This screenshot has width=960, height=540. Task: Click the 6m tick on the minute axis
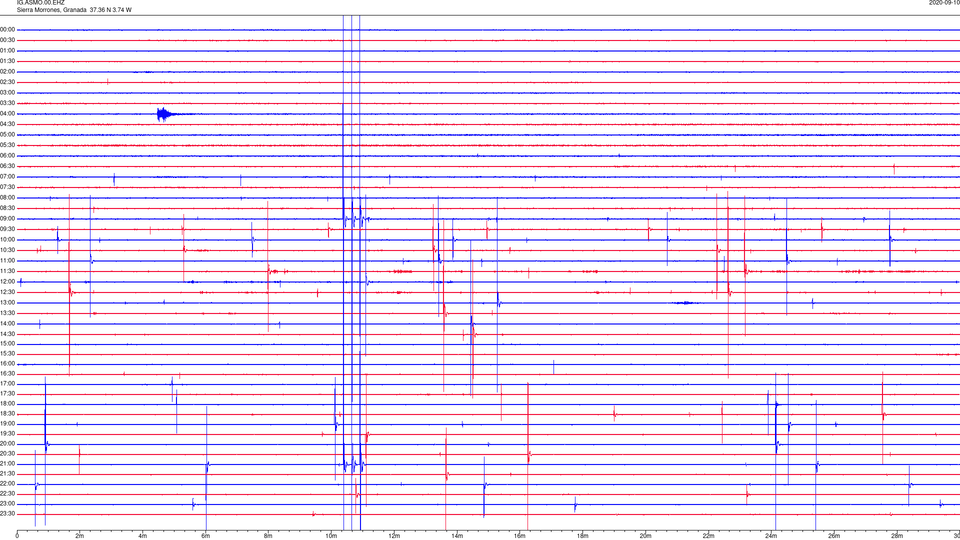[x=205, y=536]
